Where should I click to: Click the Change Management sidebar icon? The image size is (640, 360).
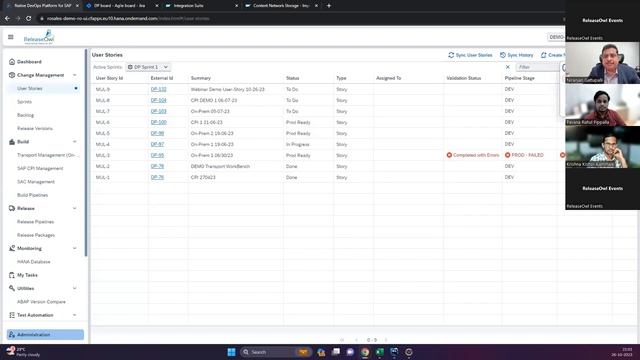click(x=12, y=75)
